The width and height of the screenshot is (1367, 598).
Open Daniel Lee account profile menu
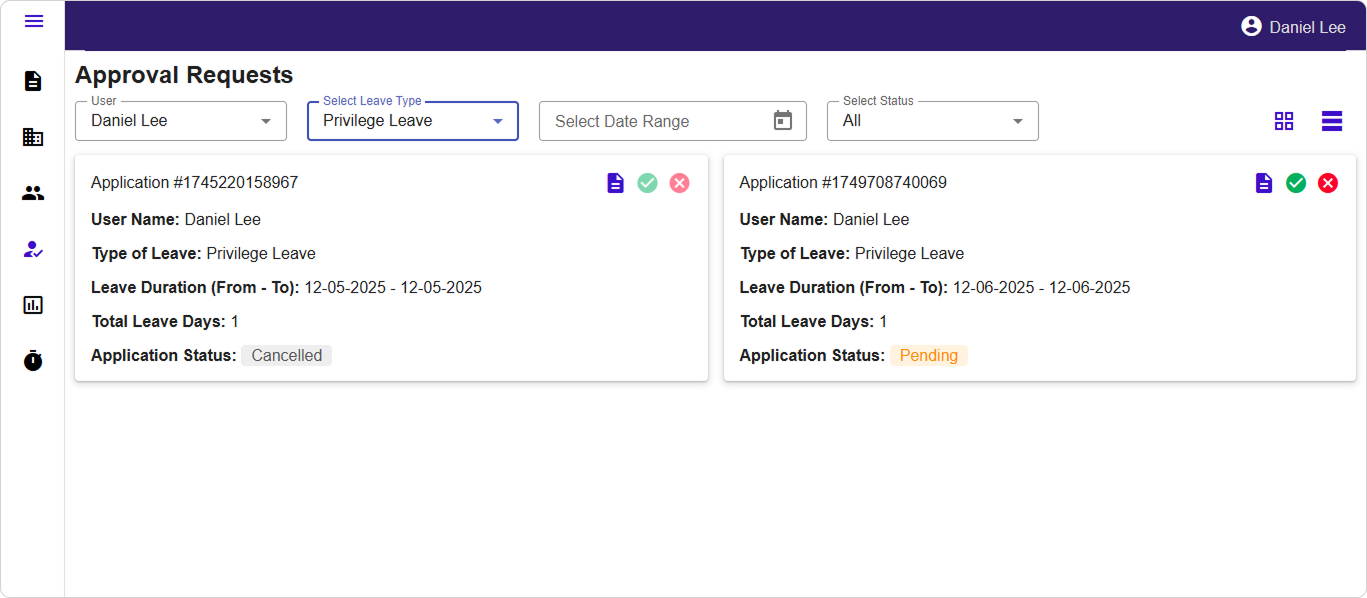pyautogui.click(x=1292, y=27)
